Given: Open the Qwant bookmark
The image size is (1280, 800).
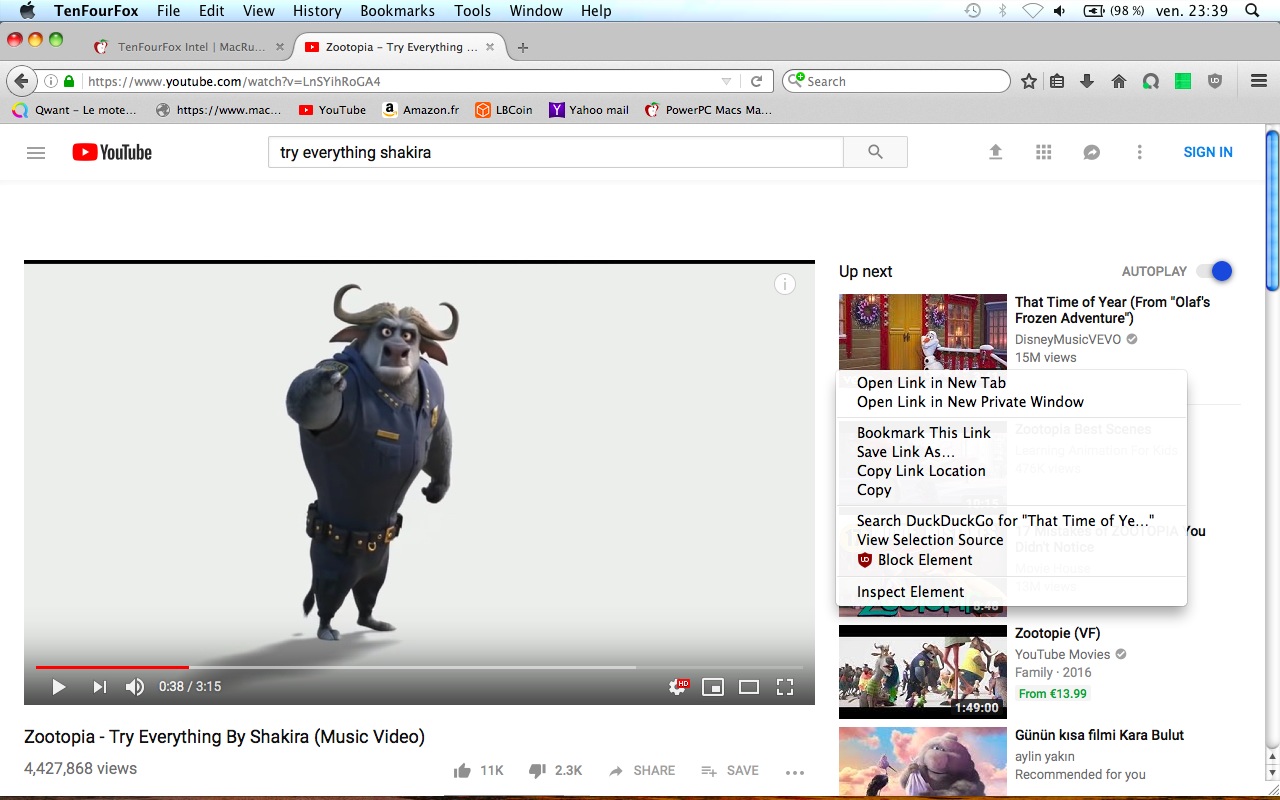Looking at the screenshot, I should [75, 110].
